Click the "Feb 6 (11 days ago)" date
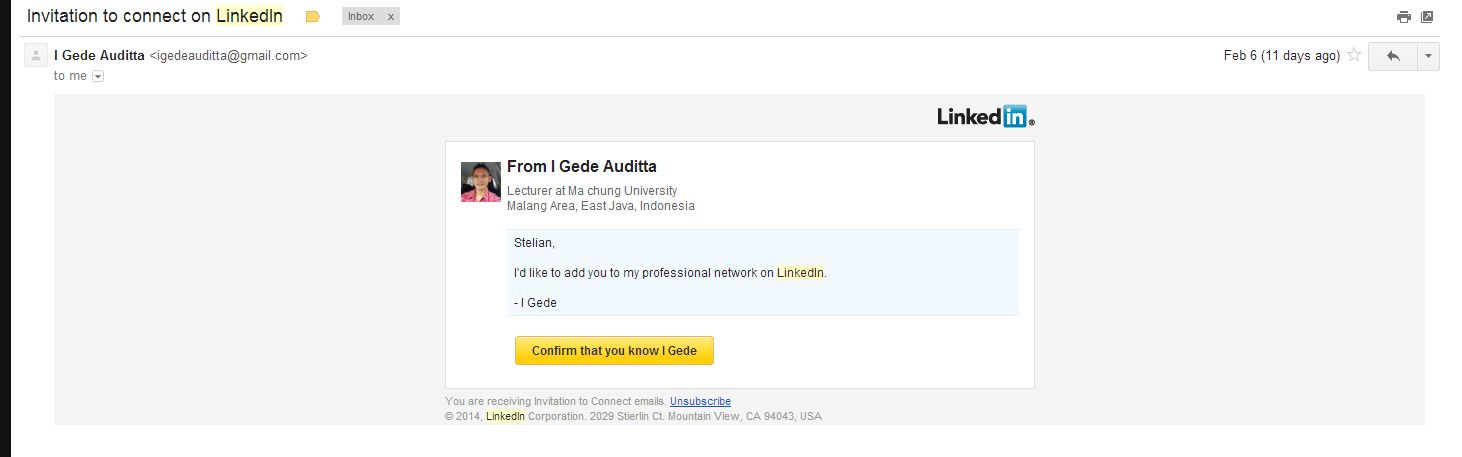 [1281, 56]
